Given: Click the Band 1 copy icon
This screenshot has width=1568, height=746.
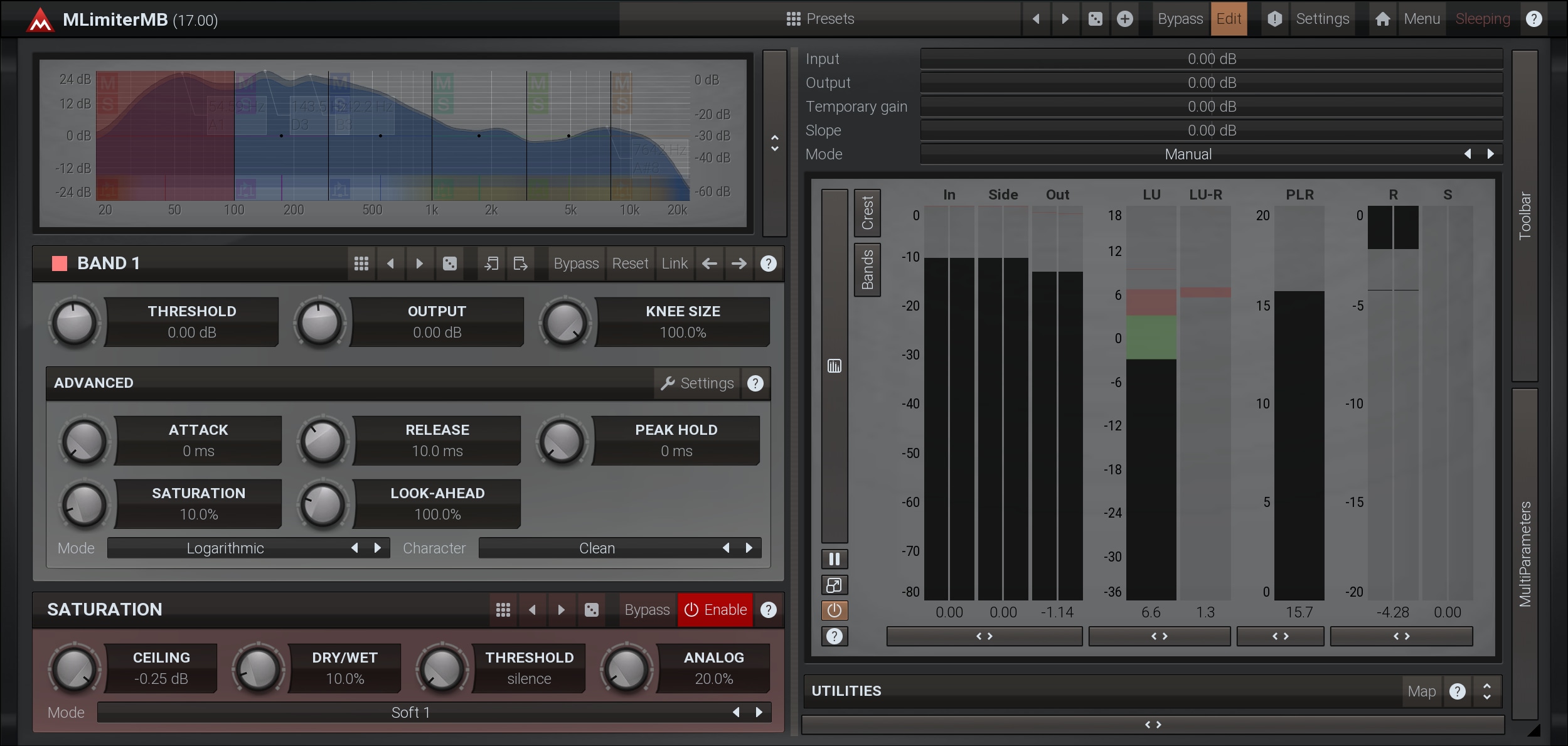Looking at the screenshot, I should pos(491,264).
